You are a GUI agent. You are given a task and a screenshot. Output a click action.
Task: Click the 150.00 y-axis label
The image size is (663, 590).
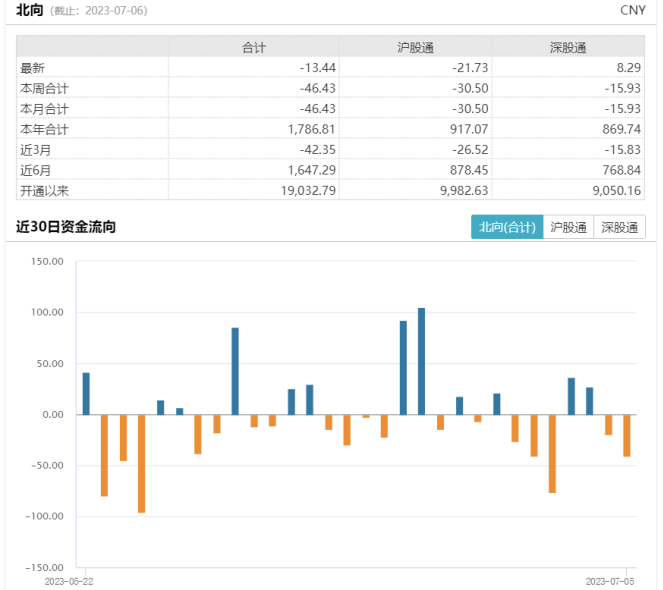point(47,261)
